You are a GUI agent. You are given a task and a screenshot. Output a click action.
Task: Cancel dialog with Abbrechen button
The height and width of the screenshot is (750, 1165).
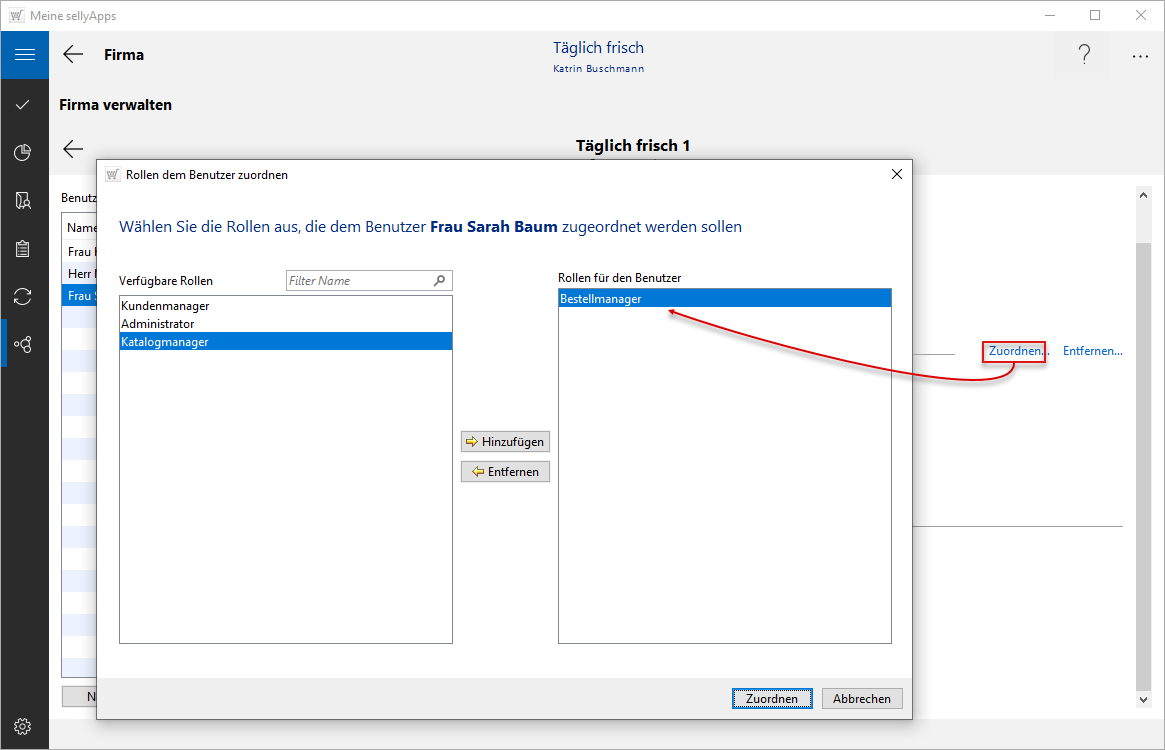coord(861,698)
